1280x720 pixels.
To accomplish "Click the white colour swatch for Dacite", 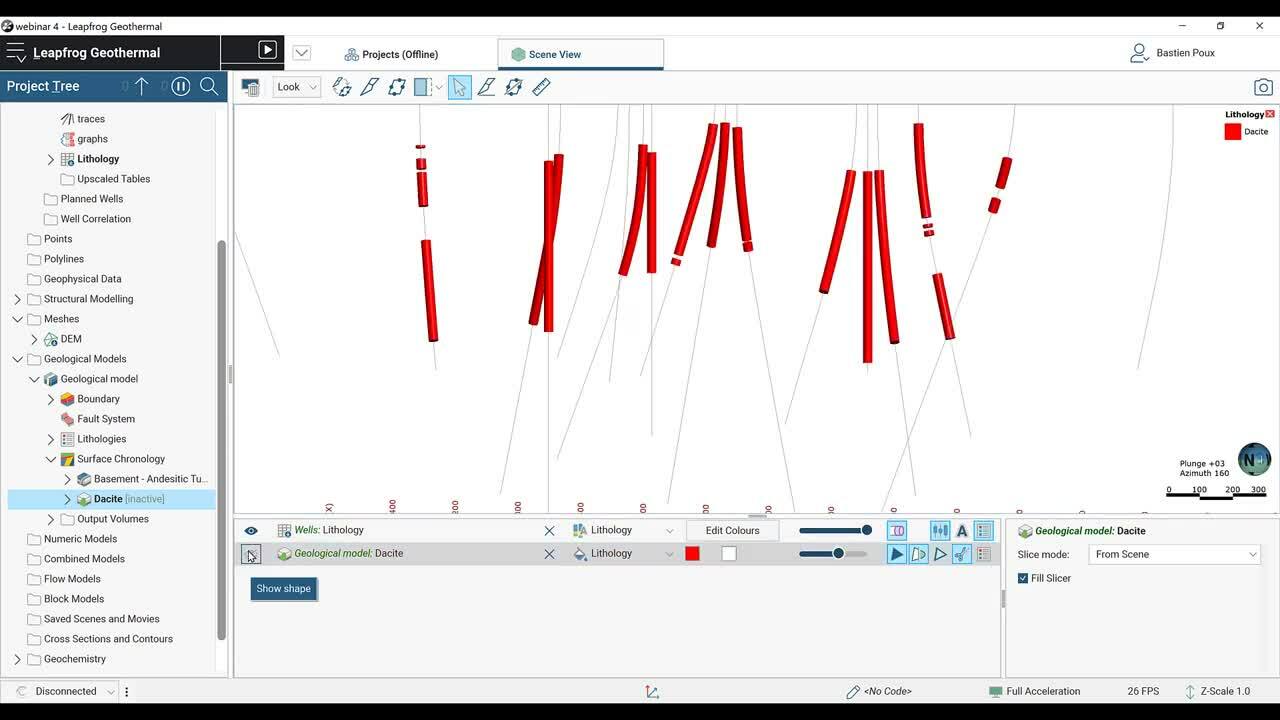I will pyautogui.click(x=729, y=554).
